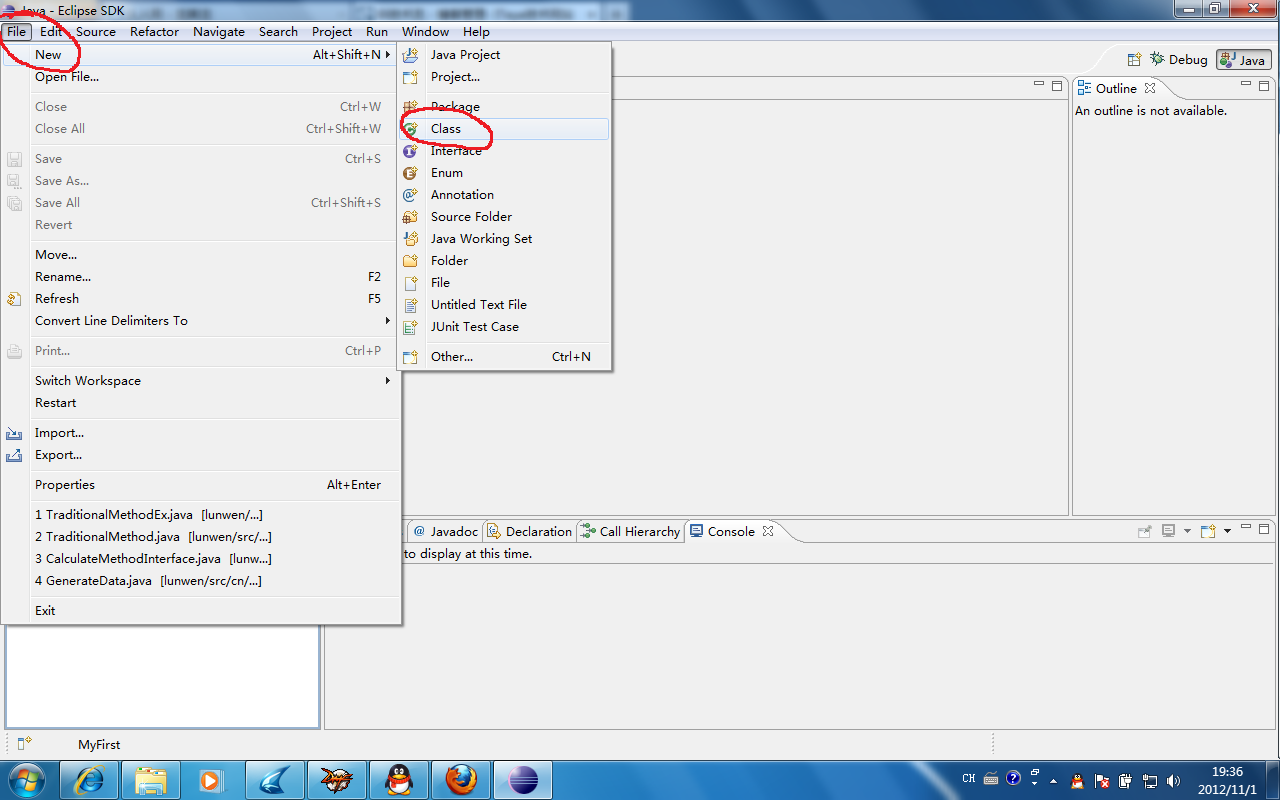Choose Other... in the New submenu
1280x800 pixels.
tap(504, 357)
